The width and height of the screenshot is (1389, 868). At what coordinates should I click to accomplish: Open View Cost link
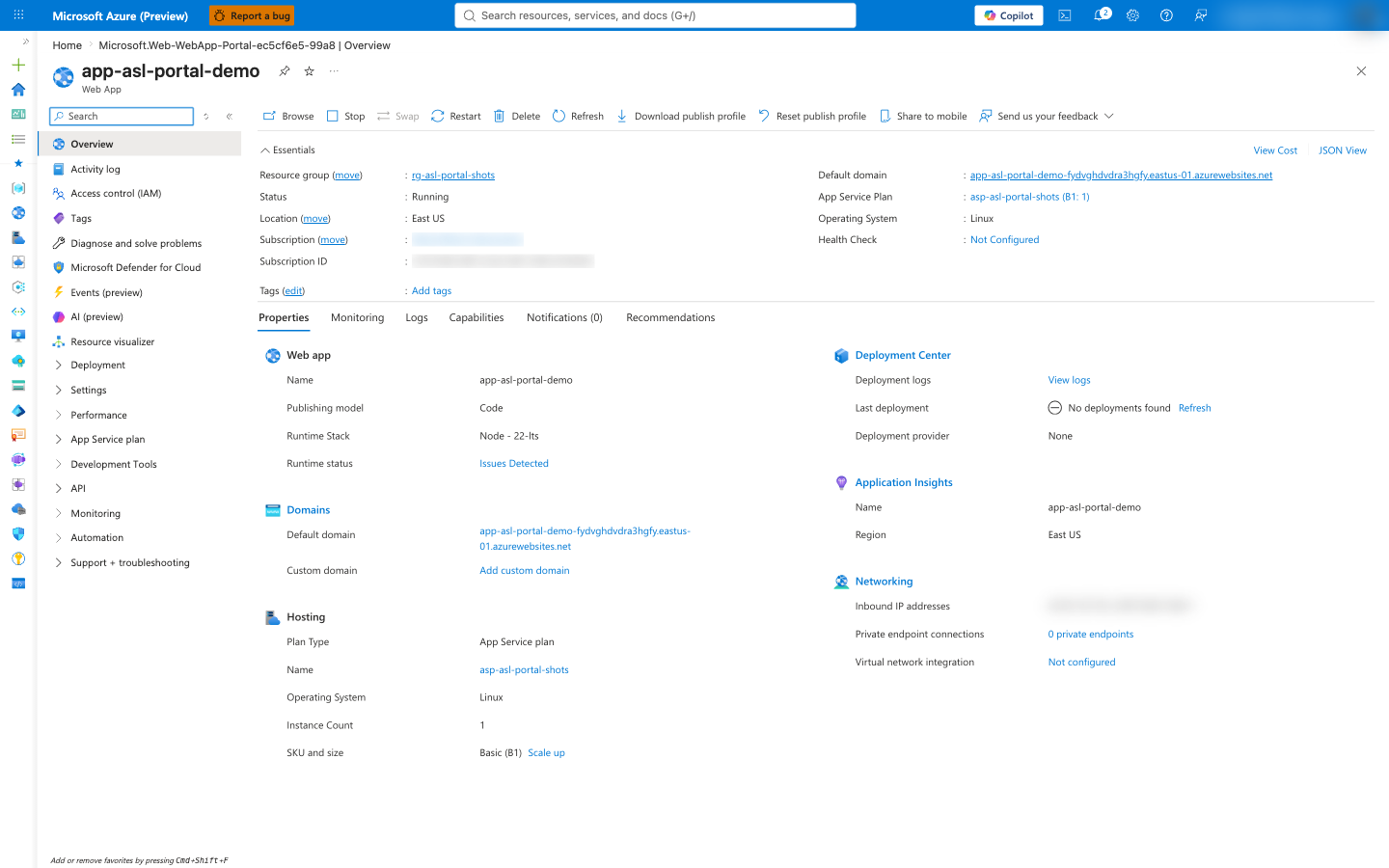[1275, 150]
